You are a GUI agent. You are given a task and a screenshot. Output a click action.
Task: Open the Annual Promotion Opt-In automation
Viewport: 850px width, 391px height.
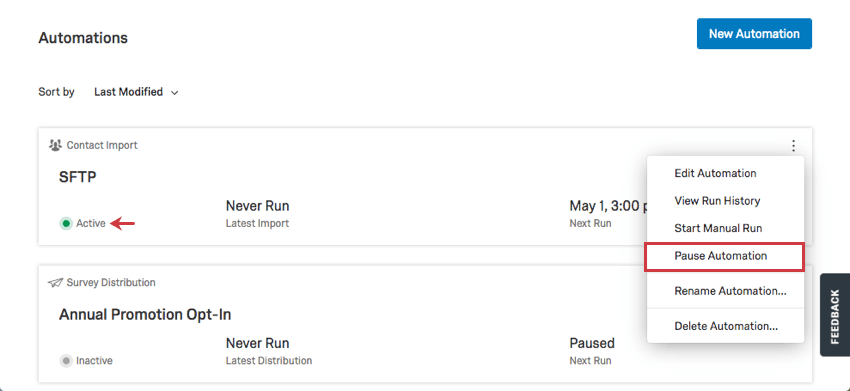click(145, 315)
